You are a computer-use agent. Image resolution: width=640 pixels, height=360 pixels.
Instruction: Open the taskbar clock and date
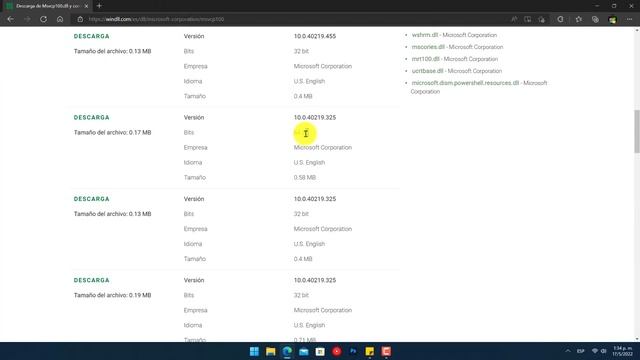pos(622,351)
